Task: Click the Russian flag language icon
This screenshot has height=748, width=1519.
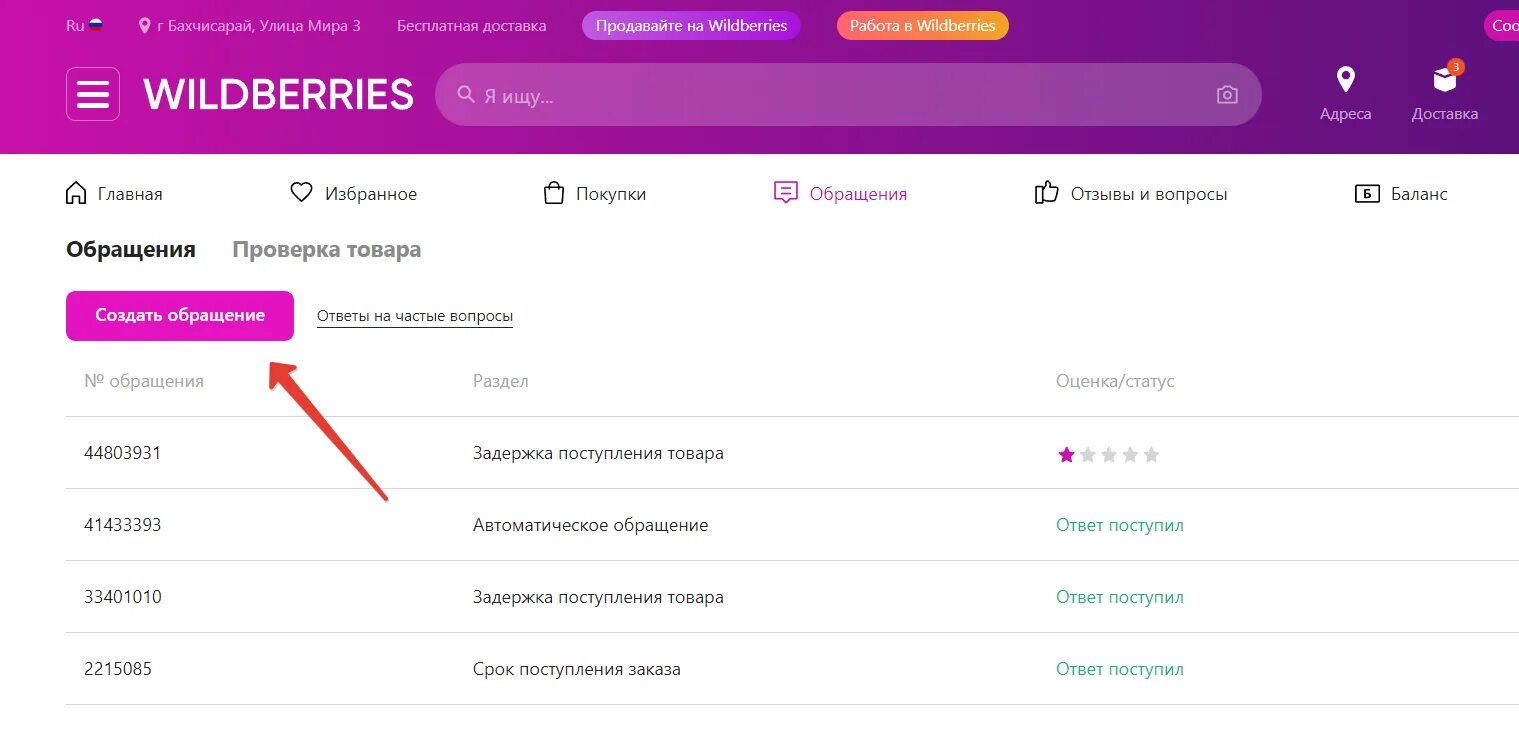Action: tap(96, 25)
